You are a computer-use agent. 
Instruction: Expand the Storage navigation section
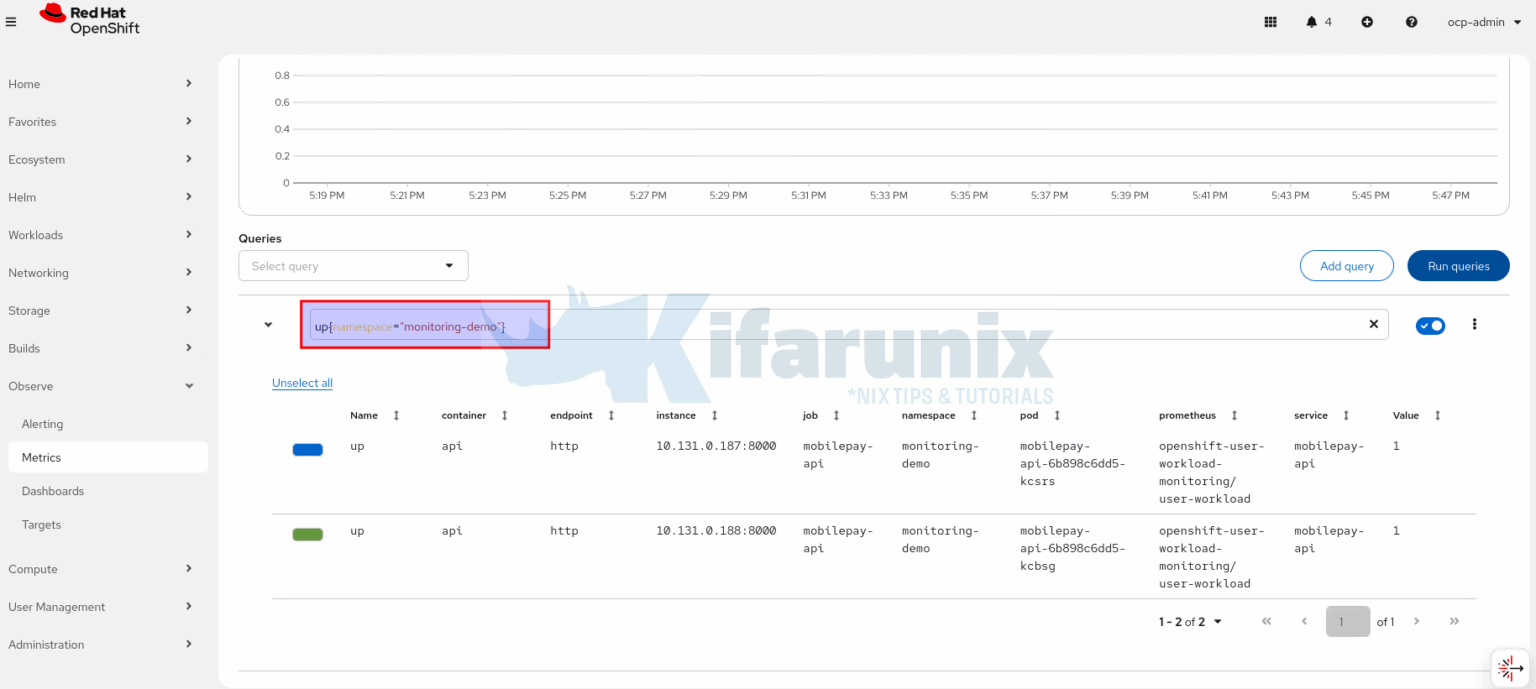click(x=100, y=311)
